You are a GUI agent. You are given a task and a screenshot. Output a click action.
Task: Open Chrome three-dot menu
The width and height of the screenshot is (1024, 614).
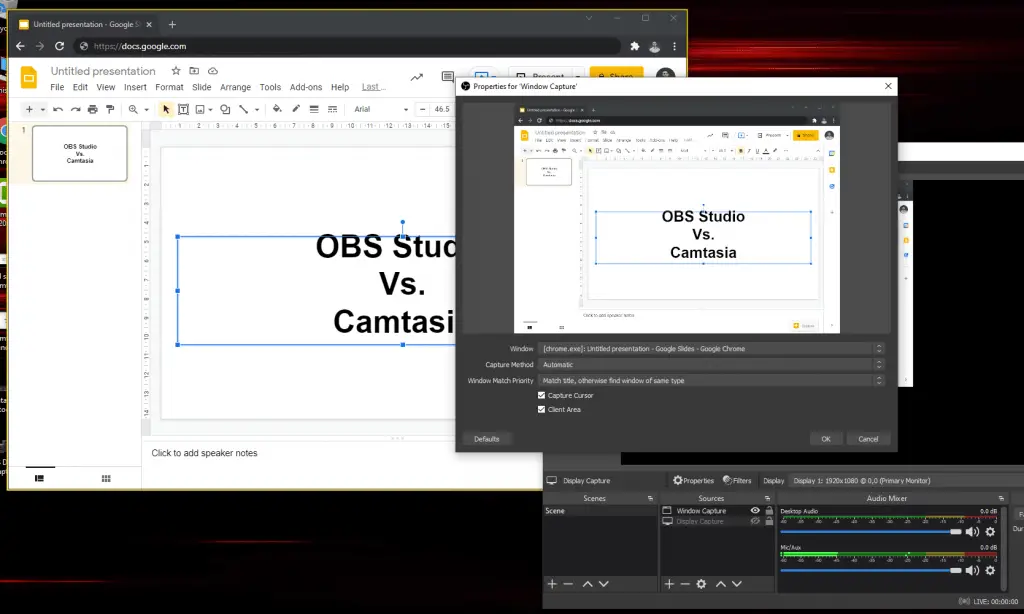(675, 46)
